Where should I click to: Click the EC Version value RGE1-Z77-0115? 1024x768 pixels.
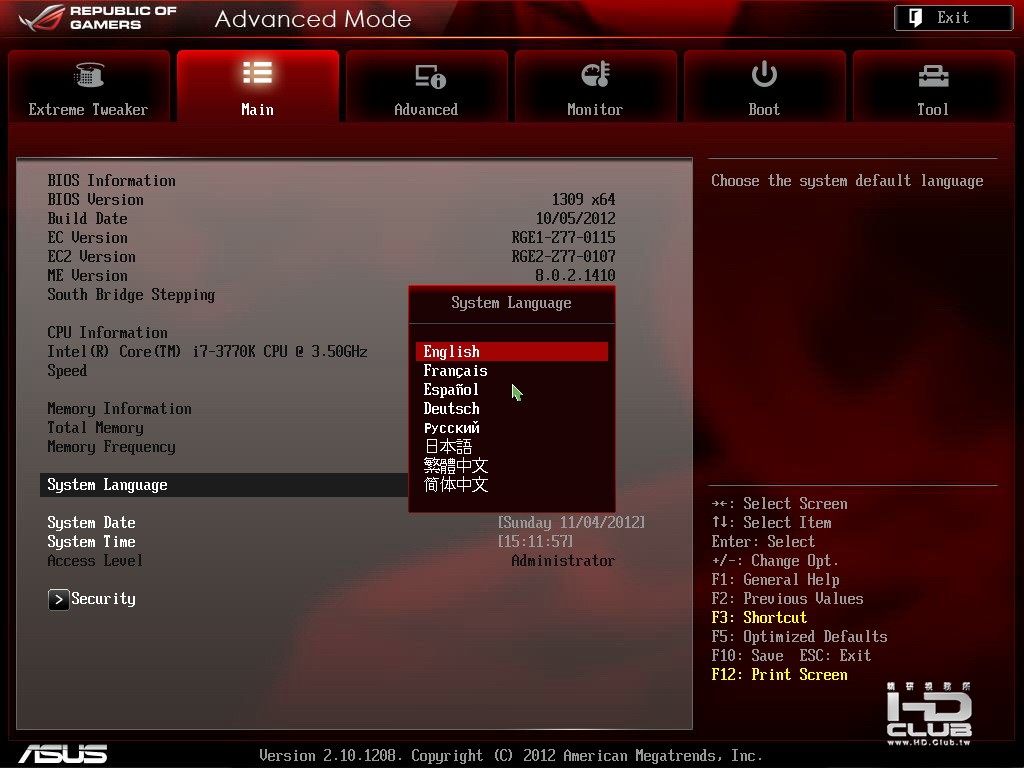point(563,237)
